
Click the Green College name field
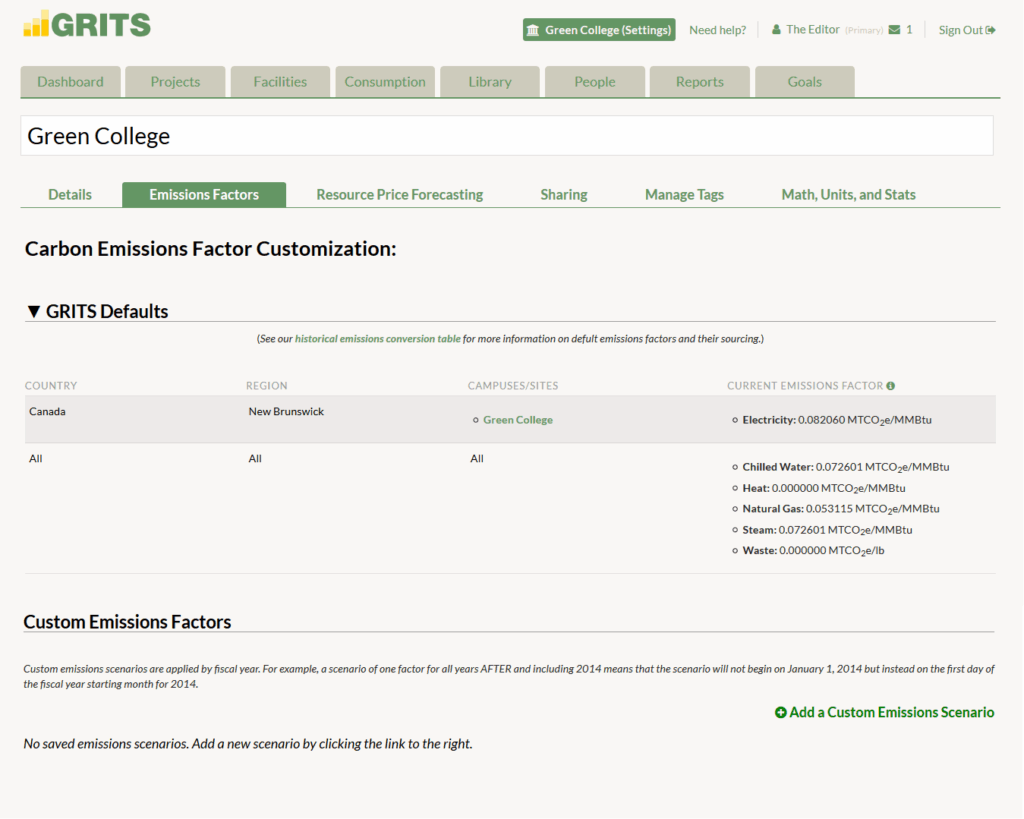(506, 136)
